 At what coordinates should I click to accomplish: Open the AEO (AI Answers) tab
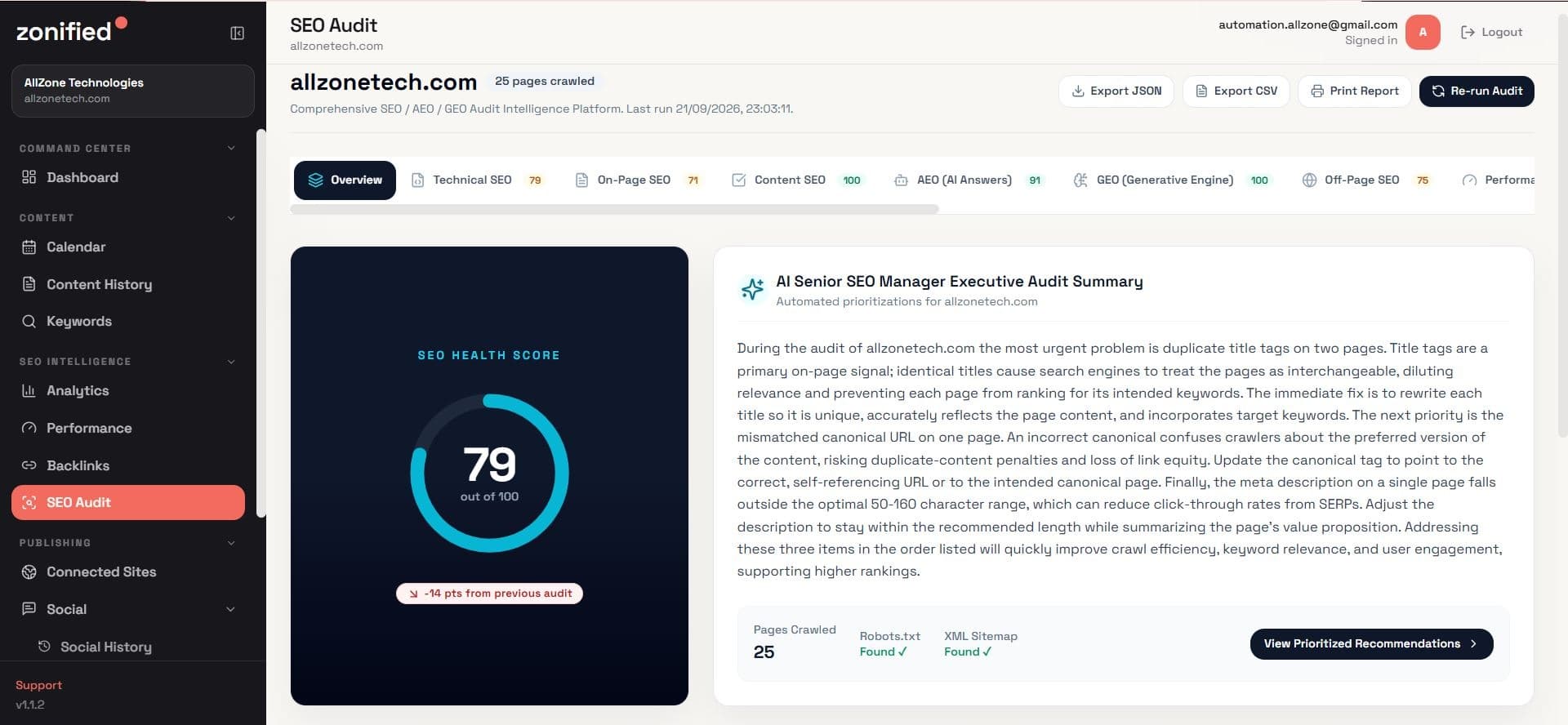click(969, 180)
